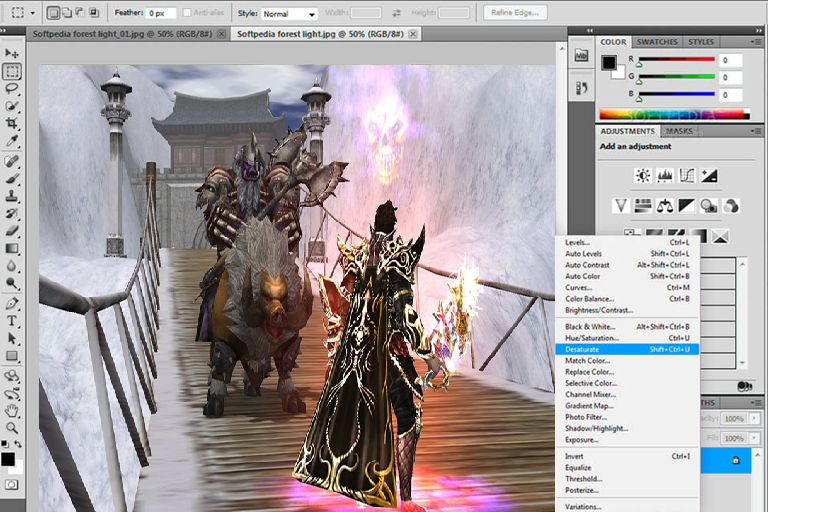The width and height of the screenshot is (819, 512).
Task: Close the Softpedia forest light.jpg tab
Action: coord(413,34)
